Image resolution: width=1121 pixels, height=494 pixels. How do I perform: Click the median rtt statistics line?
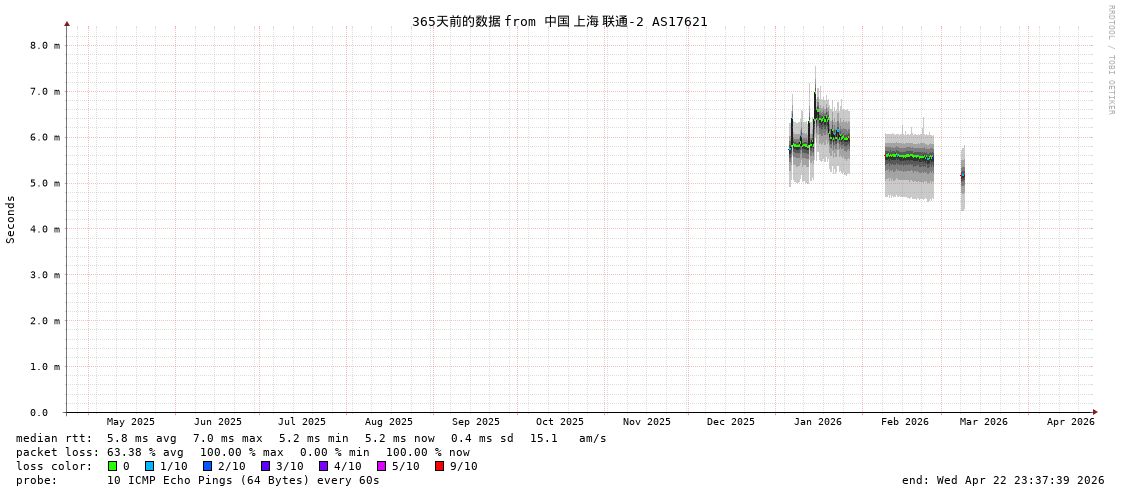point(310,438)
